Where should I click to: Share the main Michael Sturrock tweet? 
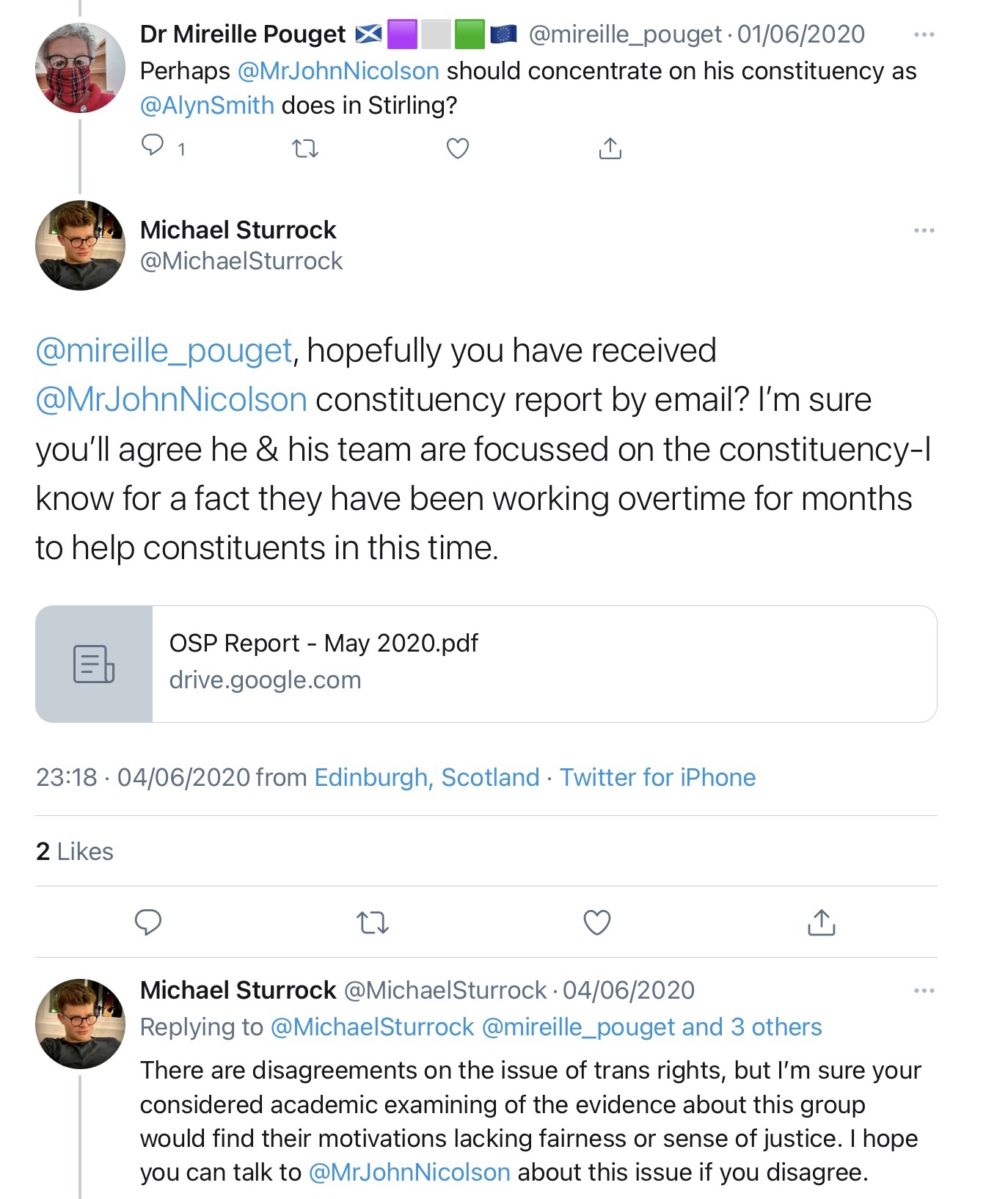click(821, 922)
